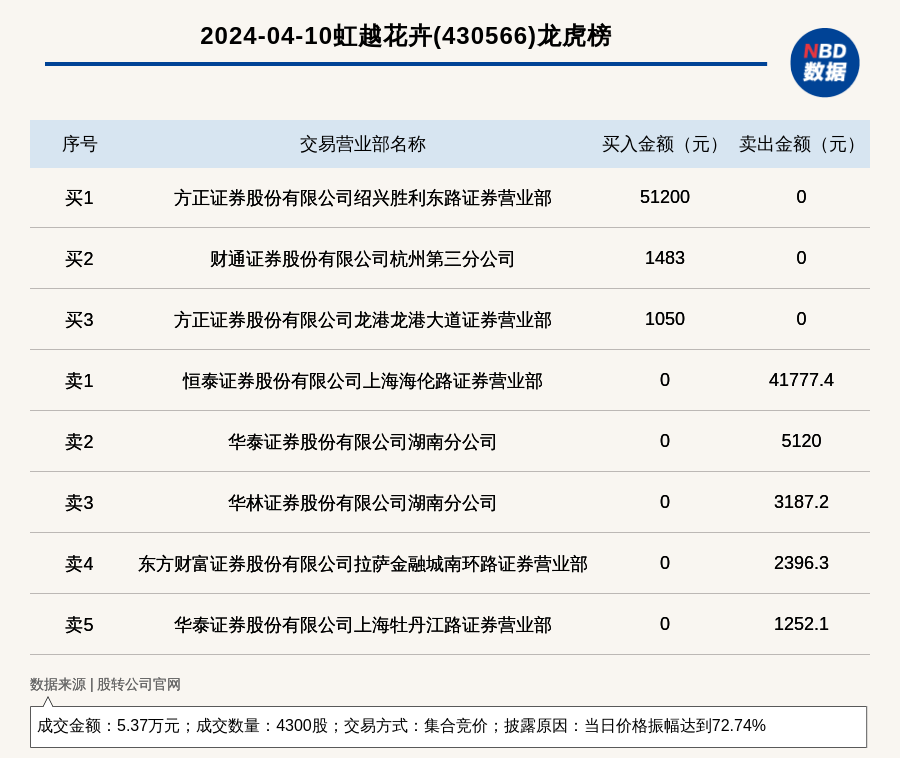
Task: Select the 买3 row label
Action: click(79, 320)
